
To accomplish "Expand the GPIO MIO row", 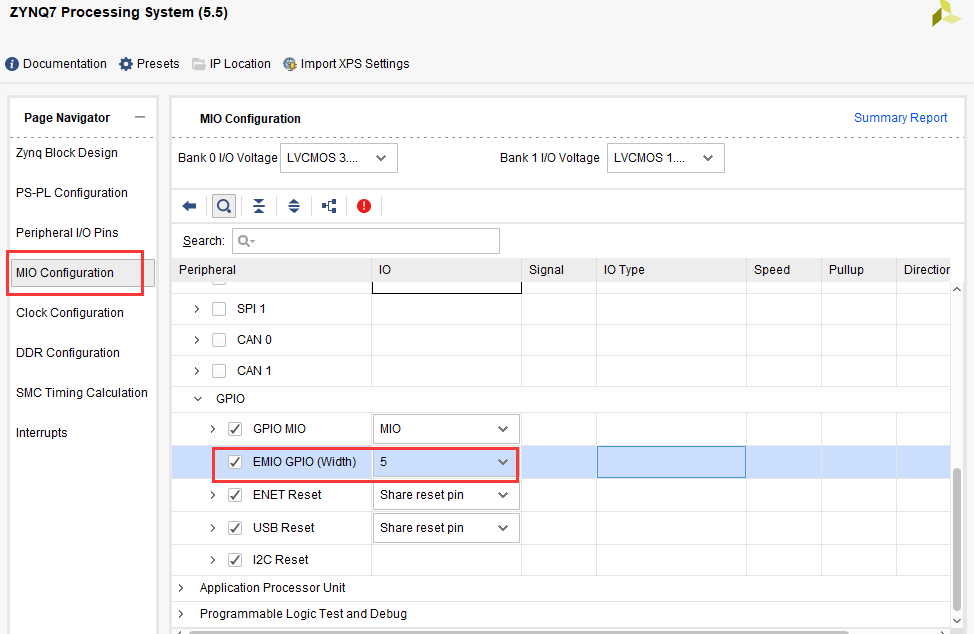I will (x=212, y=429).
